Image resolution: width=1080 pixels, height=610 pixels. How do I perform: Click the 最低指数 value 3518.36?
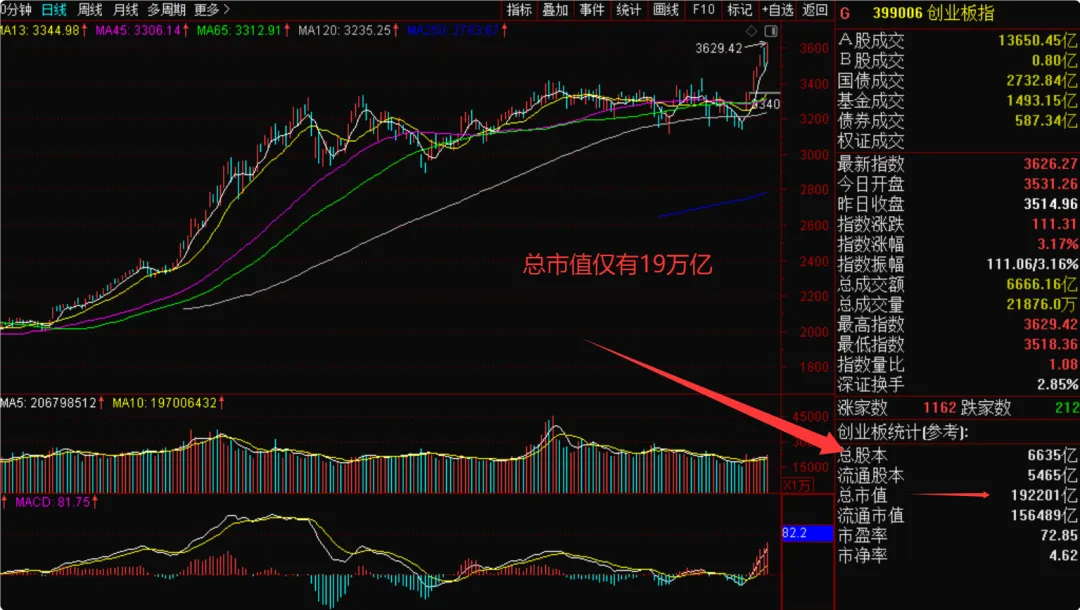coord(1050,344)
